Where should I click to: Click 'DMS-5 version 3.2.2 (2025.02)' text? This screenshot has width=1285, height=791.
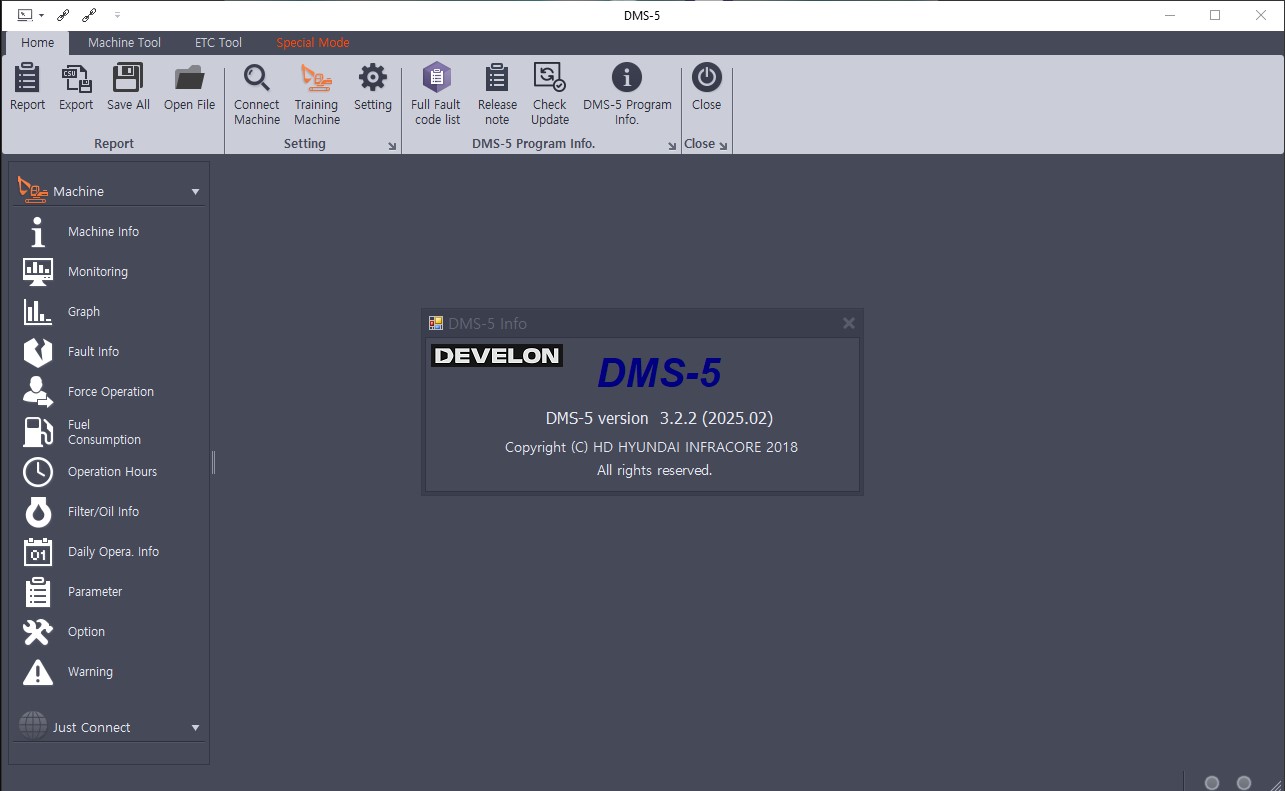pyautogui.click(x=659, y=418)
